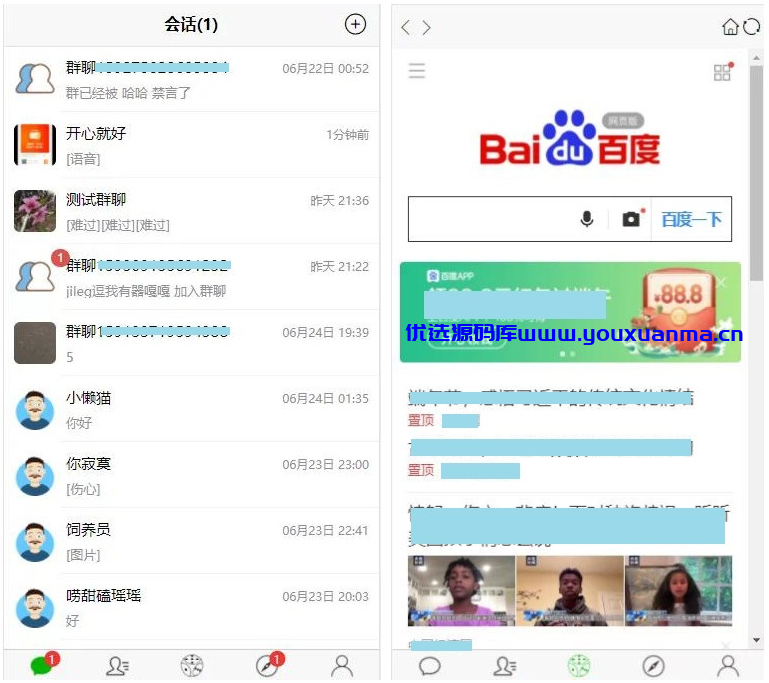Image resolution: width=769 pixels, height=683 pixels.
Task: Click the avatar of 小懒猫
Action: [35, 410]
